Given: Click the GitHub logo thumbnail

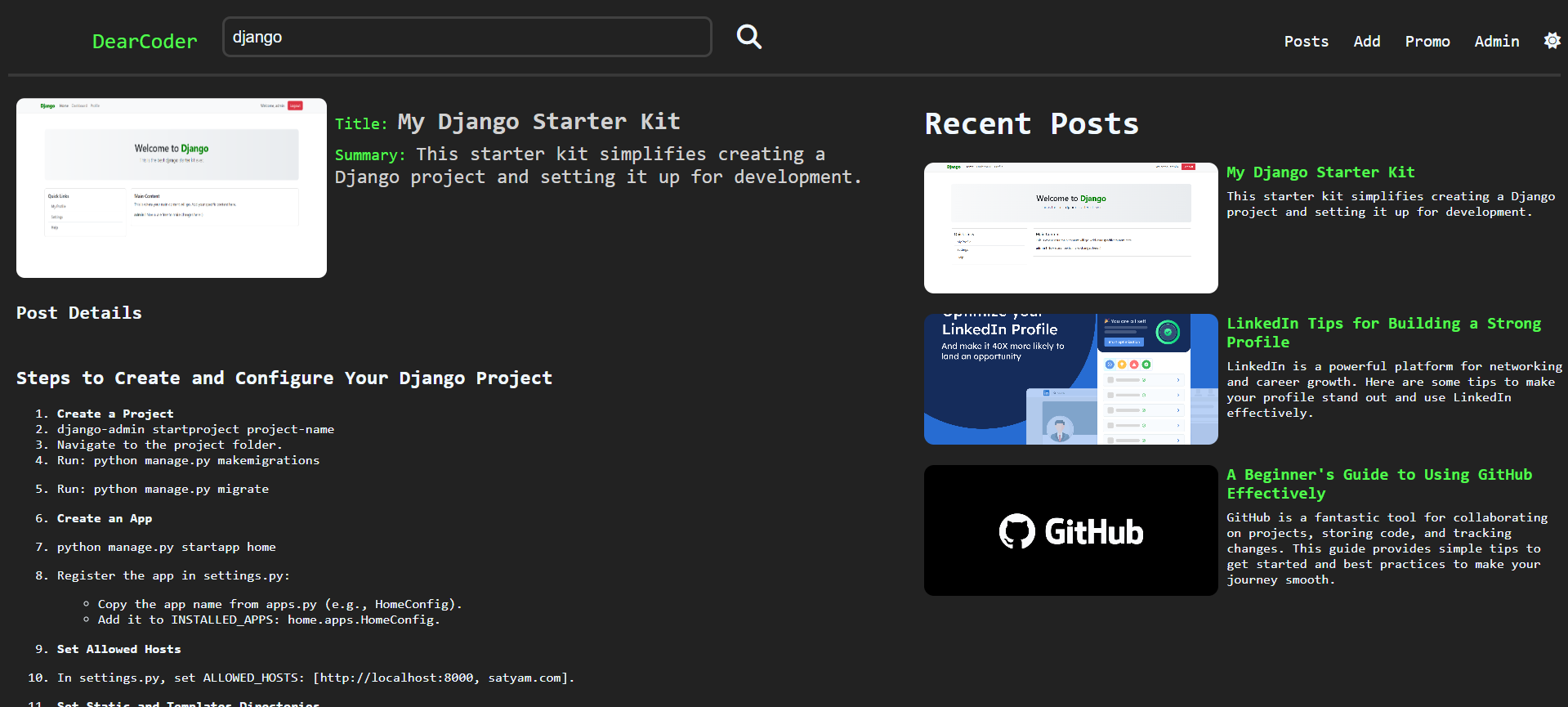Looking at the screenshot, I should [1070, 530].
